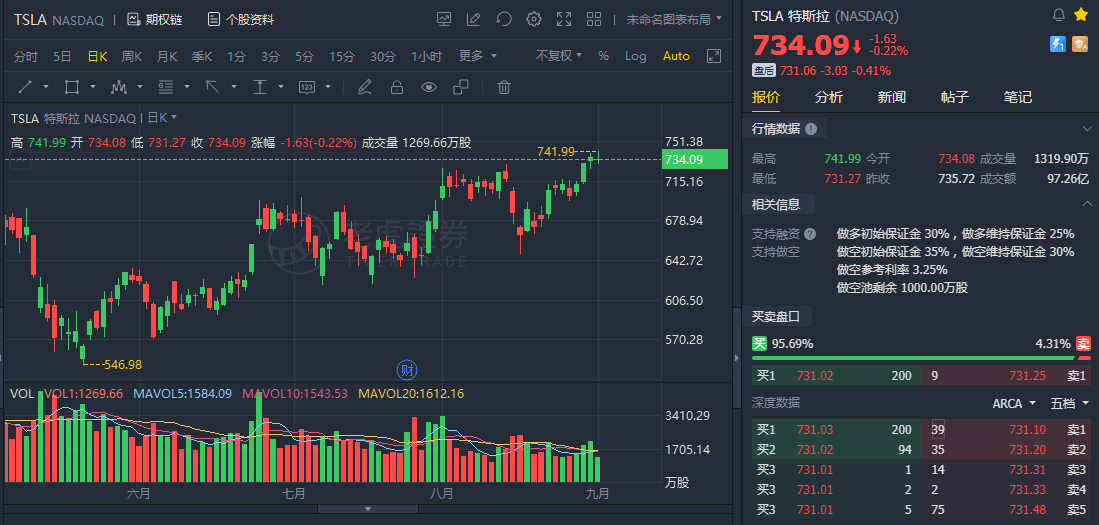Image resolution: width=1099 pixels, height=525 pixels.
Task: Click help icon beside 支持融资
Action: (810, 234)
